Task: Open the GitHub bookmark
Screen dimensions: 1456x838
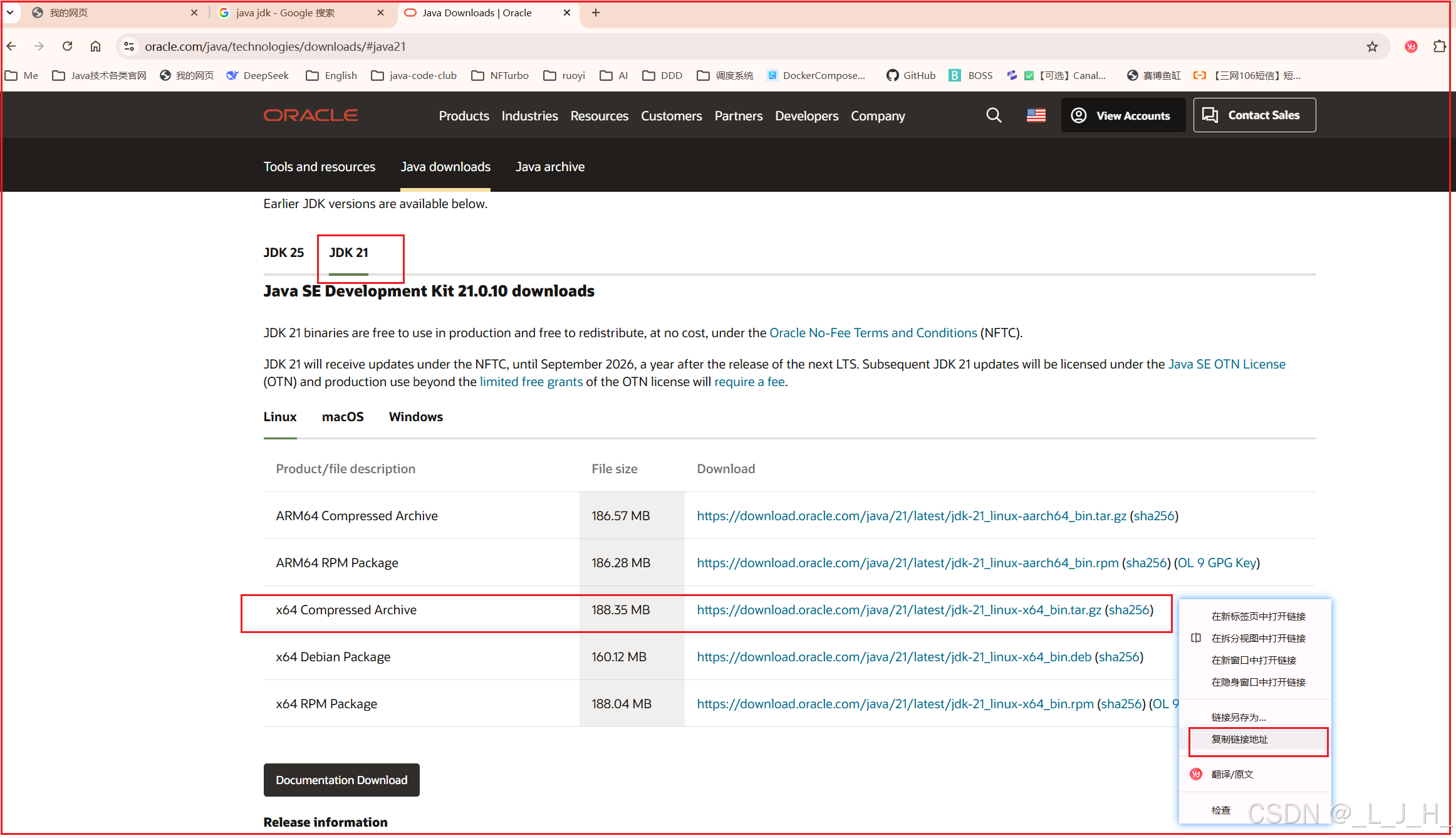Action: (911, 75)
